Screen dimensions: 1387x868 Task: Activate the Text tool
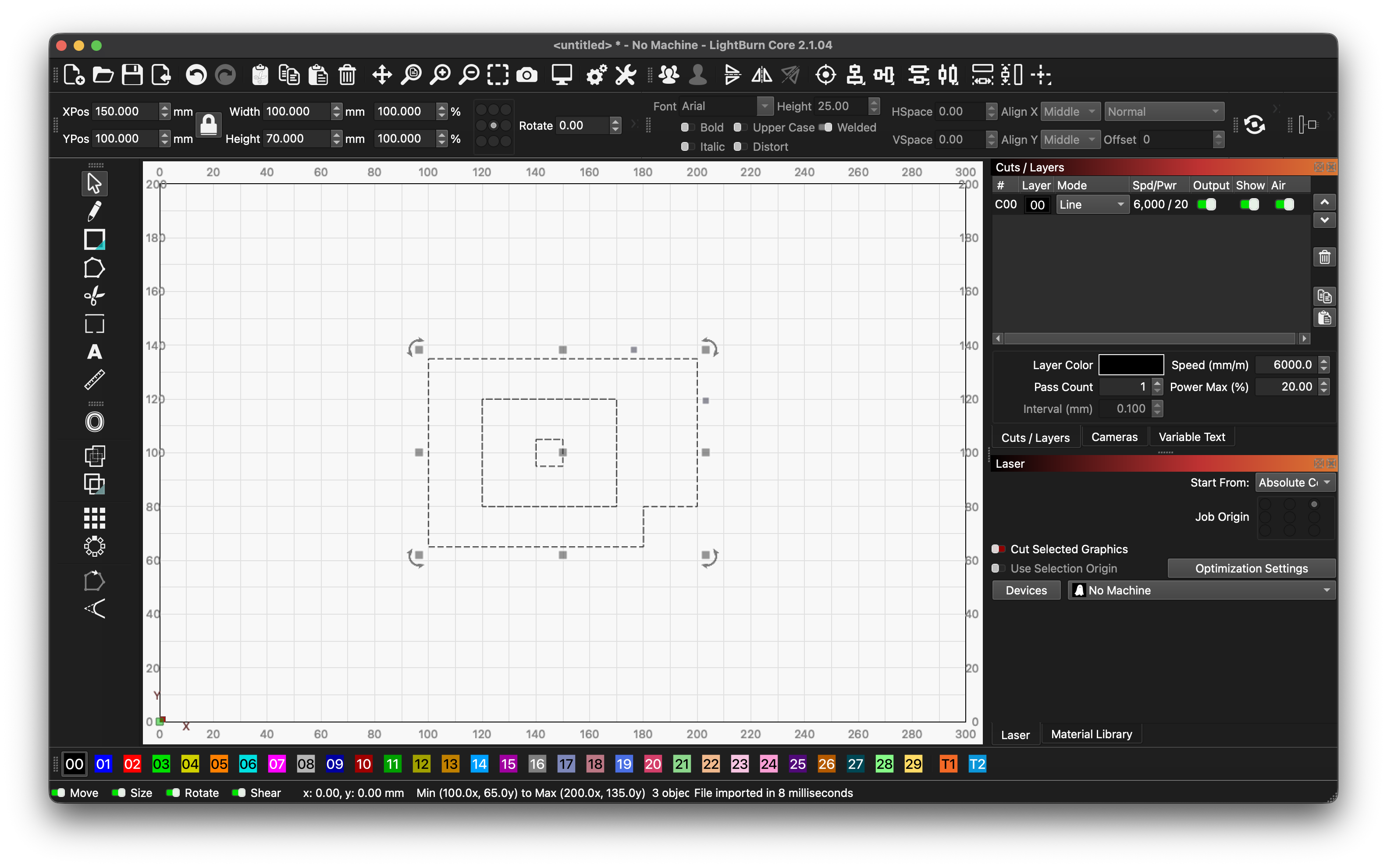[x=94, y=352]
